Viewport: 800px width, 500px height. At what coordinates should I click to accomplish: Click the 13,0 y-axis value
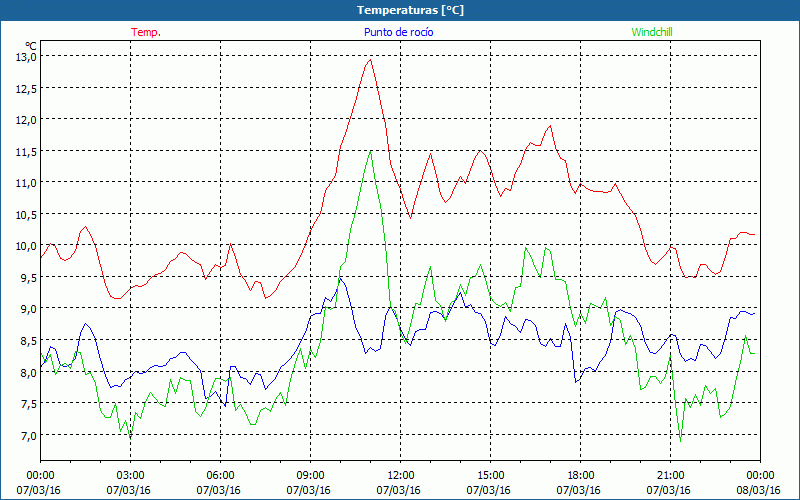pyautogui.click(x=28, y=57)
